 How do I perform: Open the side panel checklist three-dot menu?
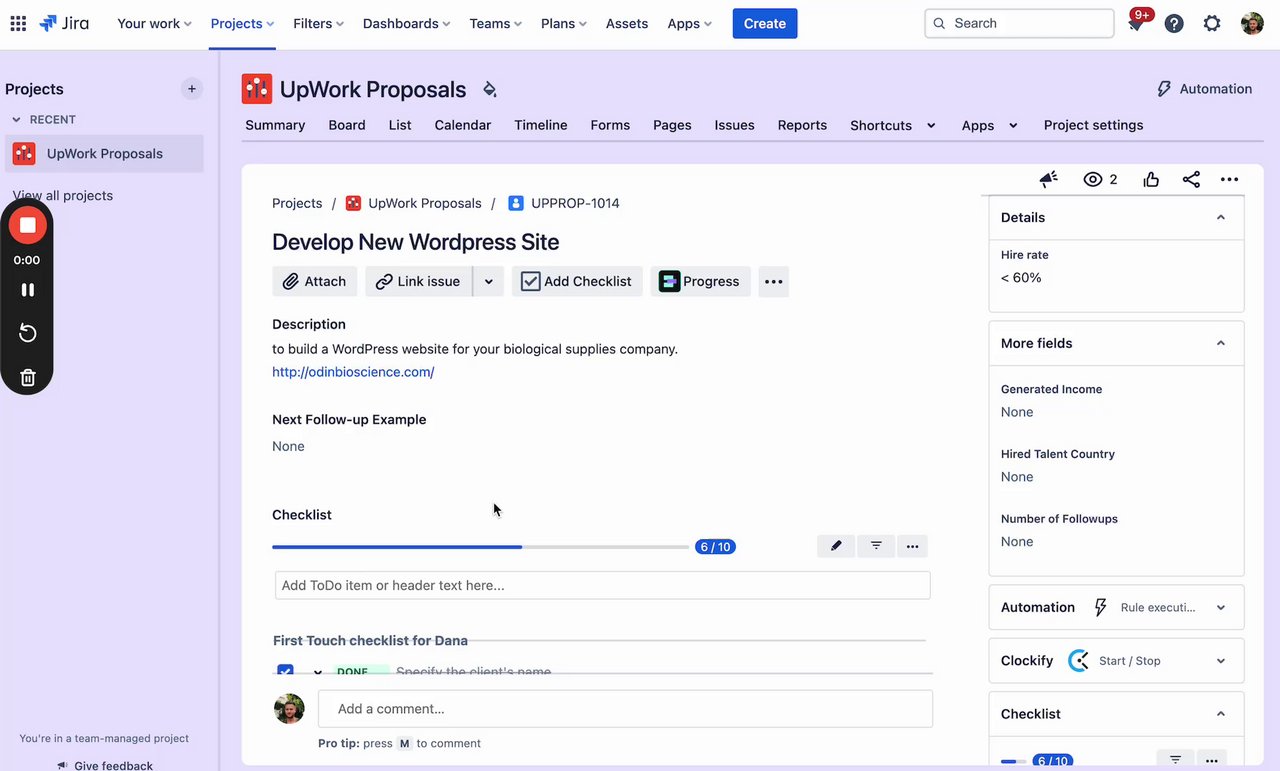click(1211, 761)
